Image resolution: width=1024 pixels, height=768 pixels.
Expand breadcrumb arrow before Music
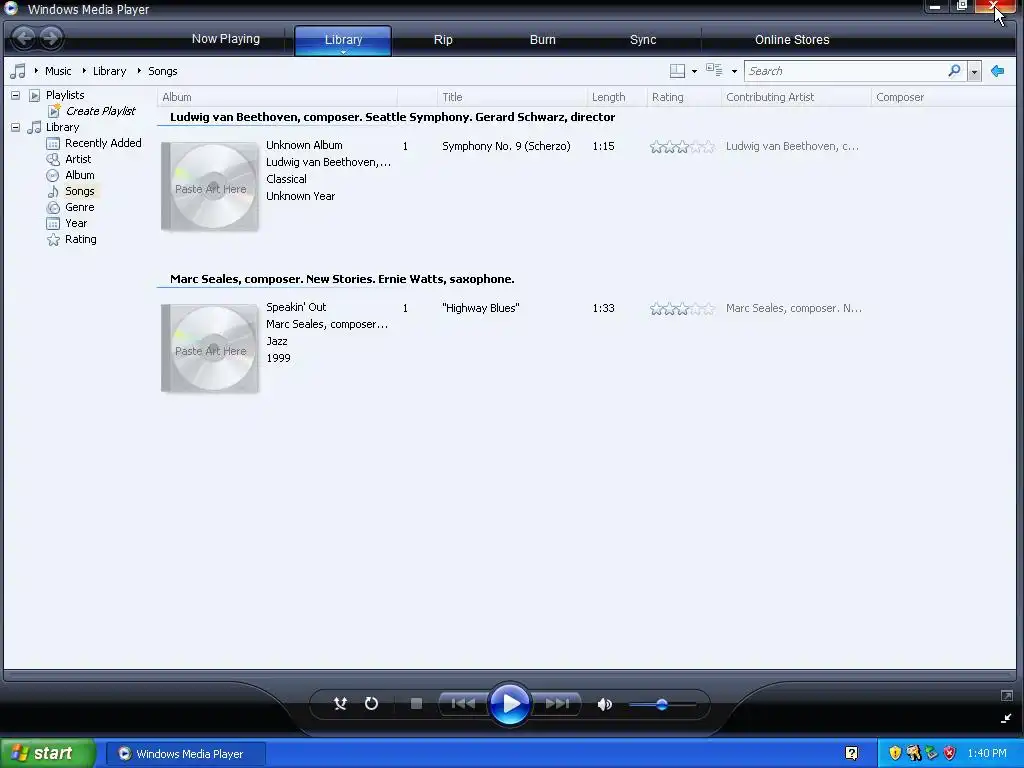tap(36, 71)
